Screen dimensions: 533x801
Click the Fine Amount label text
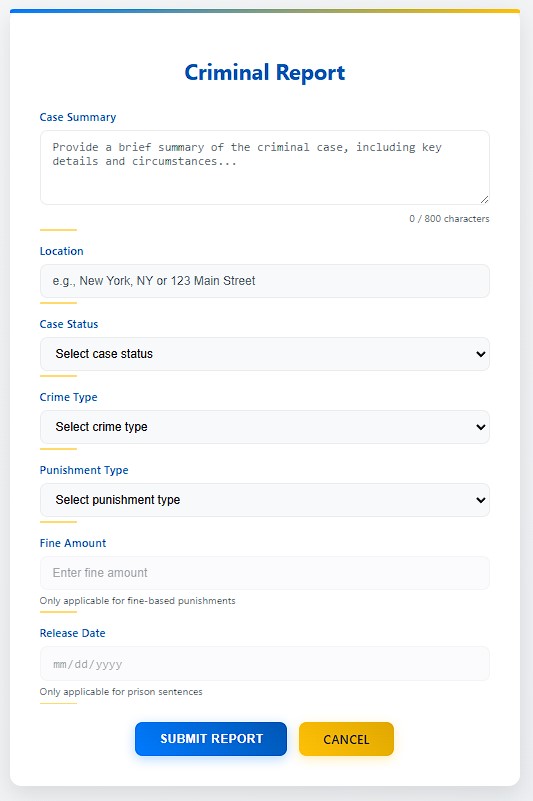73,544
